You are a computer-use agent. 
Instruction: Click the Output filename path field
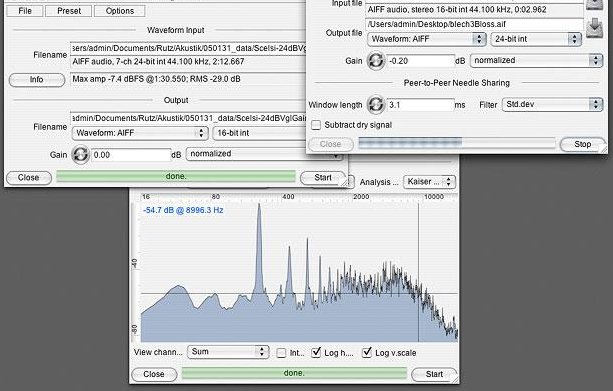(188, 118)
